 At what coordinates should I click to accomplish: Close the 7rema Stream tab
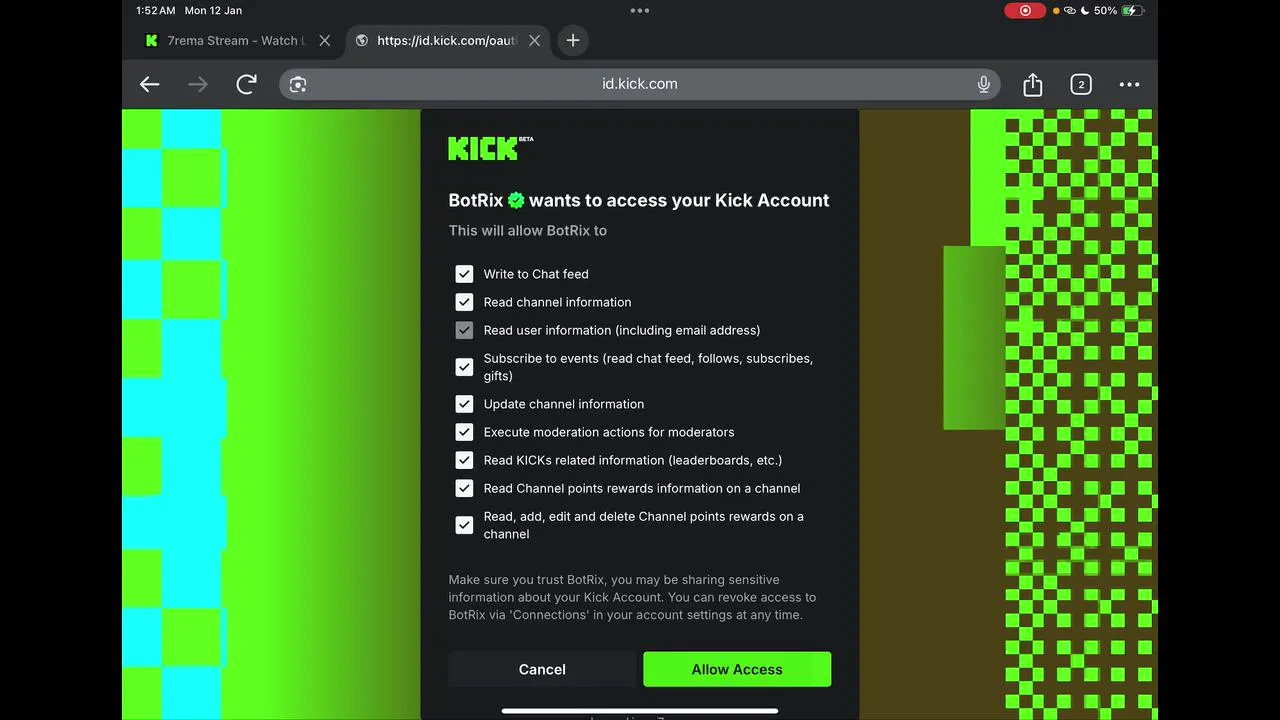coord(324,41)
